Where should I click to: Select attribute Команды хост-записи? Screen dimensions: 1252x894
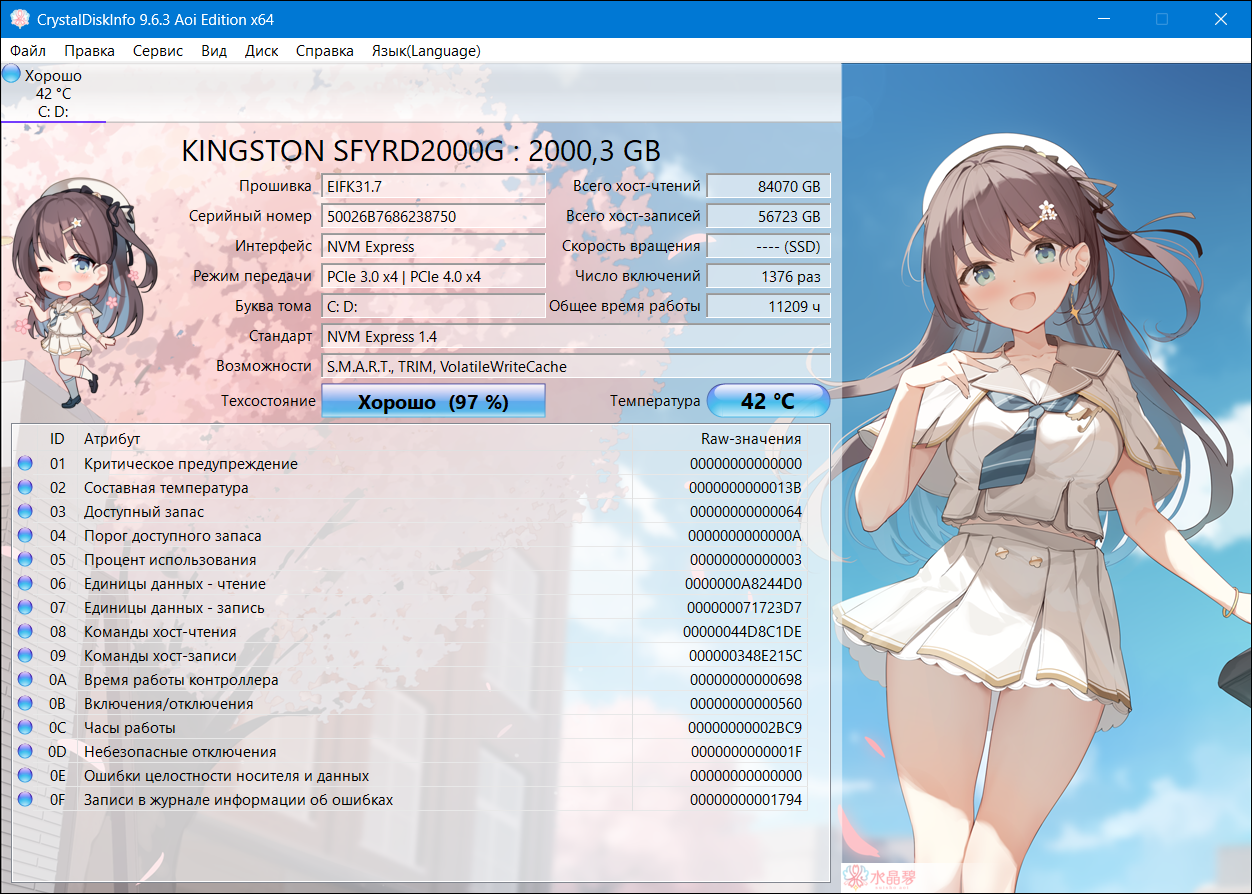point(160,656)
